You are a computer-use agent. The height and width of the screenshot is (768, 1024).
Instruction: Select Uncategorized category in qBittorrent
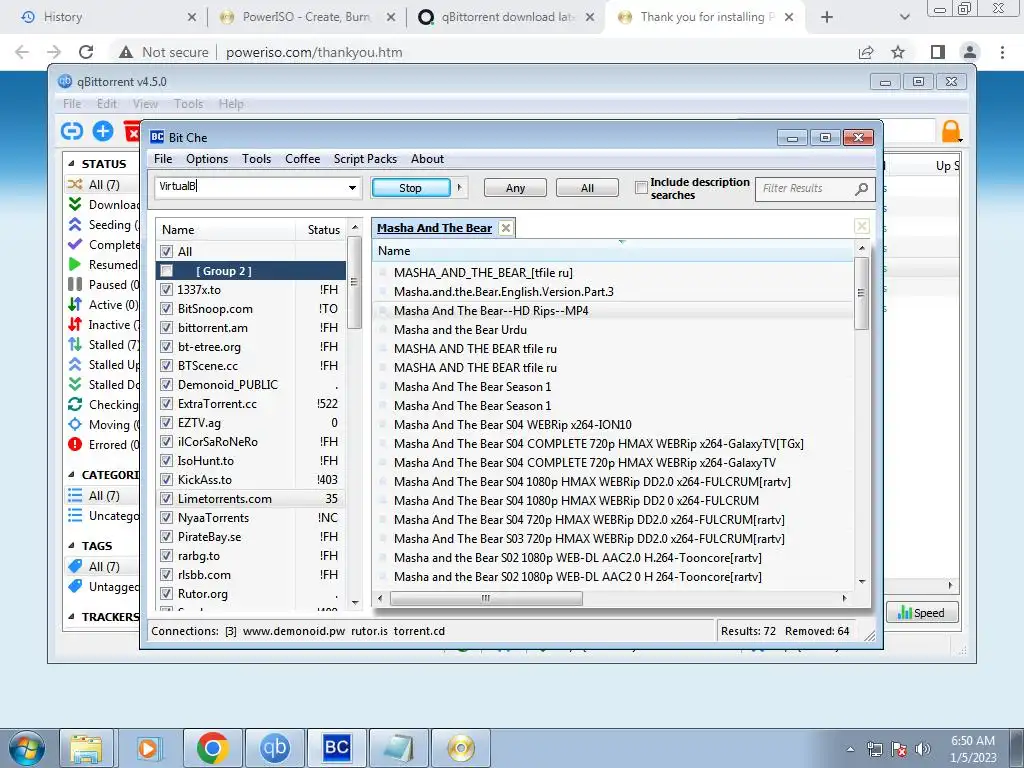click(x=103, y=516)
